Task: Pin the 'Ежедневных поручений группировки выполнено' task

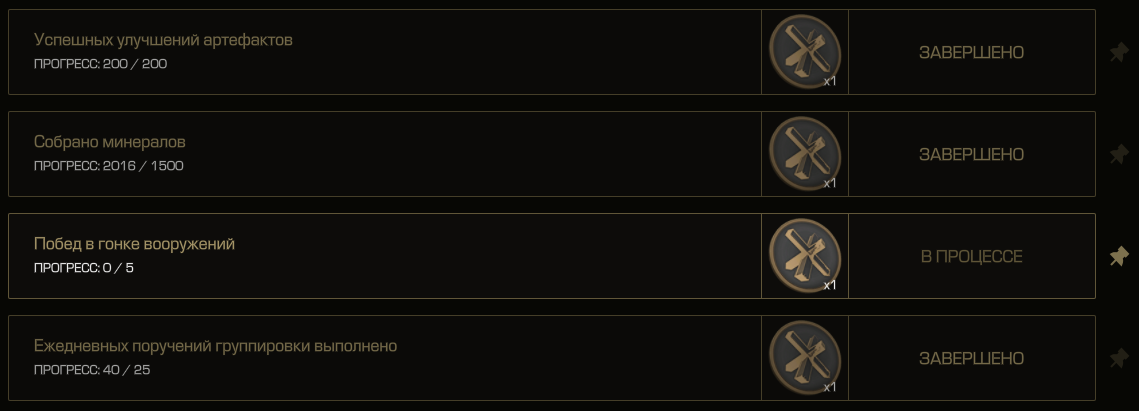Action: 1119,358
